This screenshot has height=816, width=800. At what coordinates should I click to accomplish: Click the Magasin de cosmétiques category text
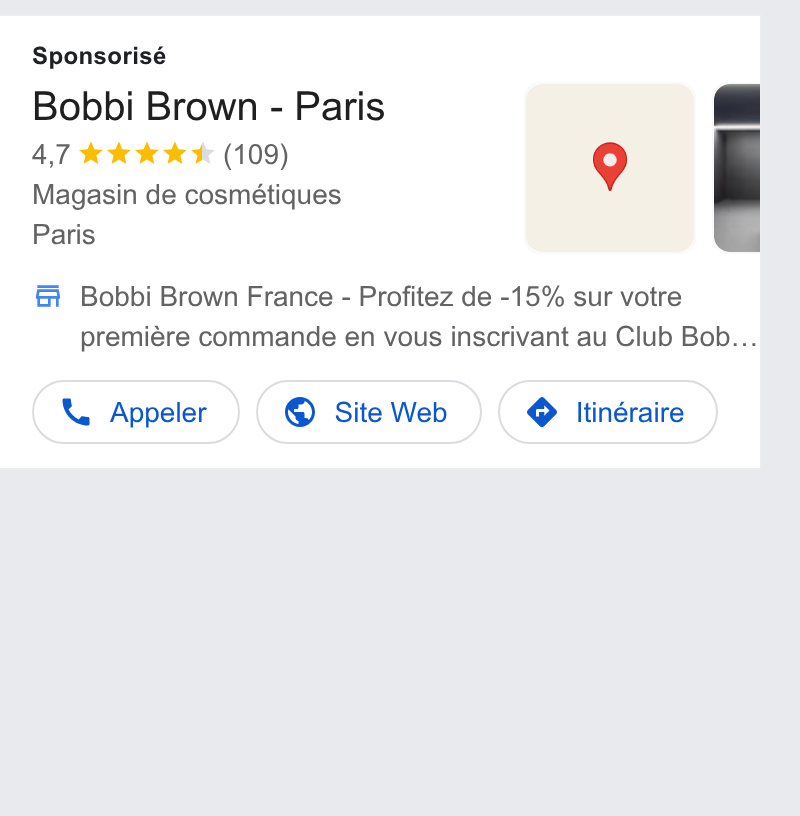(x=187, y=195)
